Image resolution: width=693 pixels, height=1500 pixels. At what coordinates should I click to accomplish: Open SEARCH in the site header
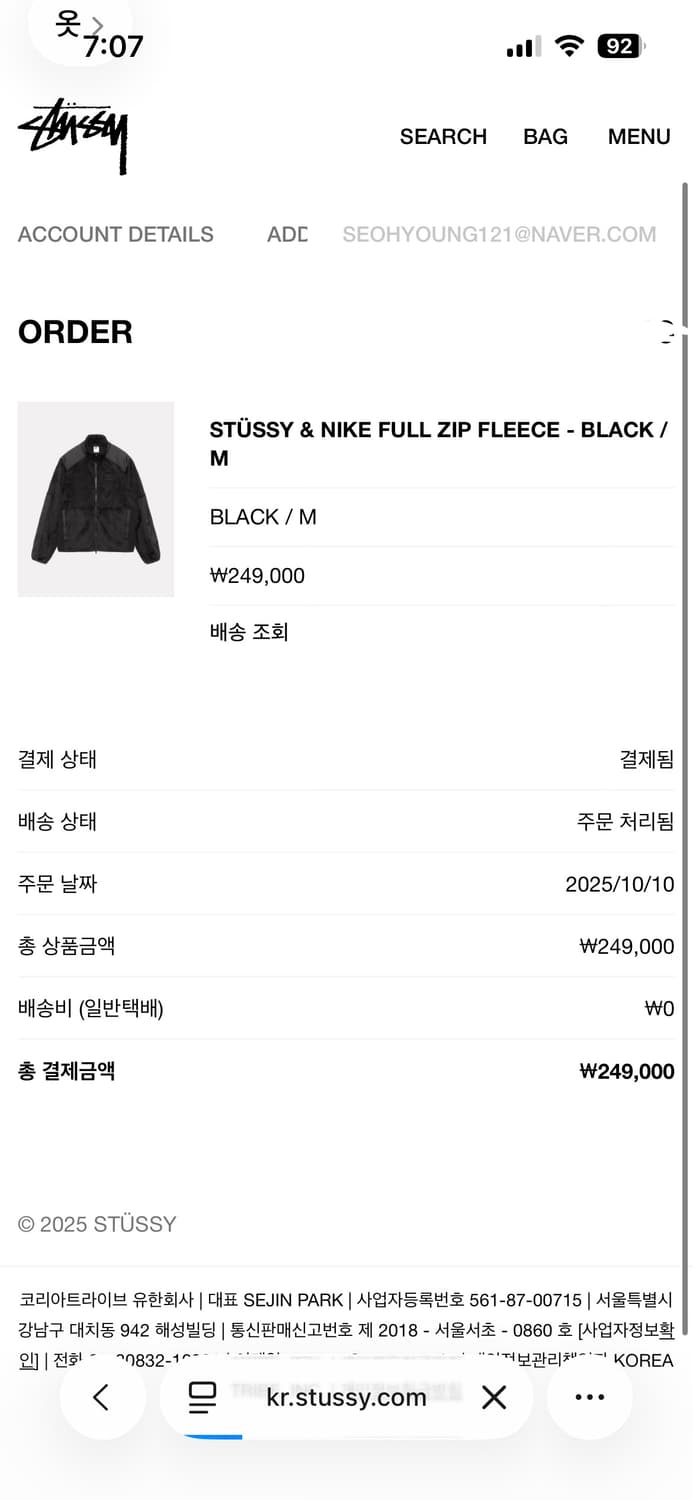point(443,137)
